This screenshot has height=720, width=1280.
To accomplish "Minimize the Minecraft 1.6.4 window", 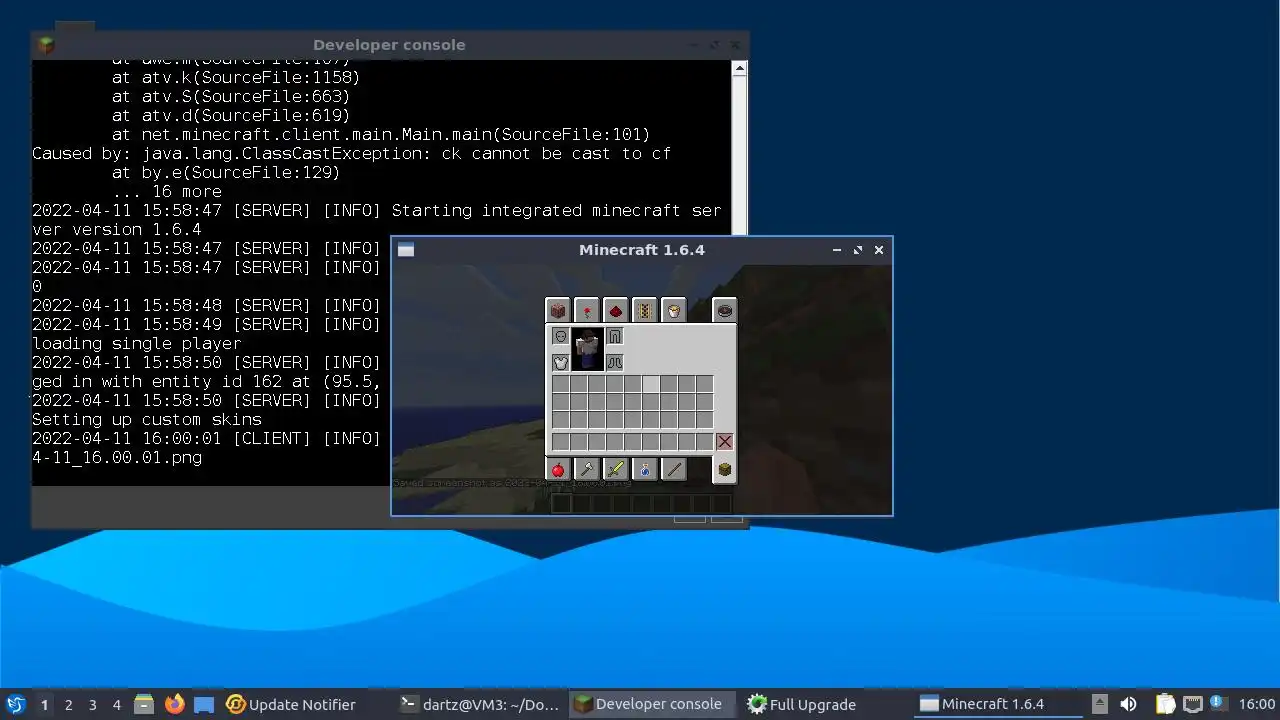I will pyautogui.click(x=837, y=250).
